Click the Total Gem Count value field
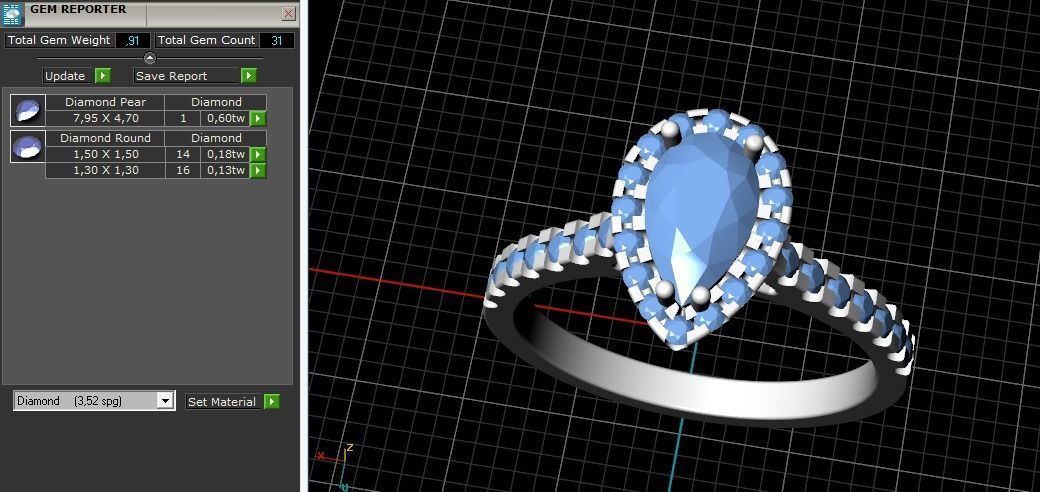This screenshot has width=1040, height=492. click(x=277, y=40)
